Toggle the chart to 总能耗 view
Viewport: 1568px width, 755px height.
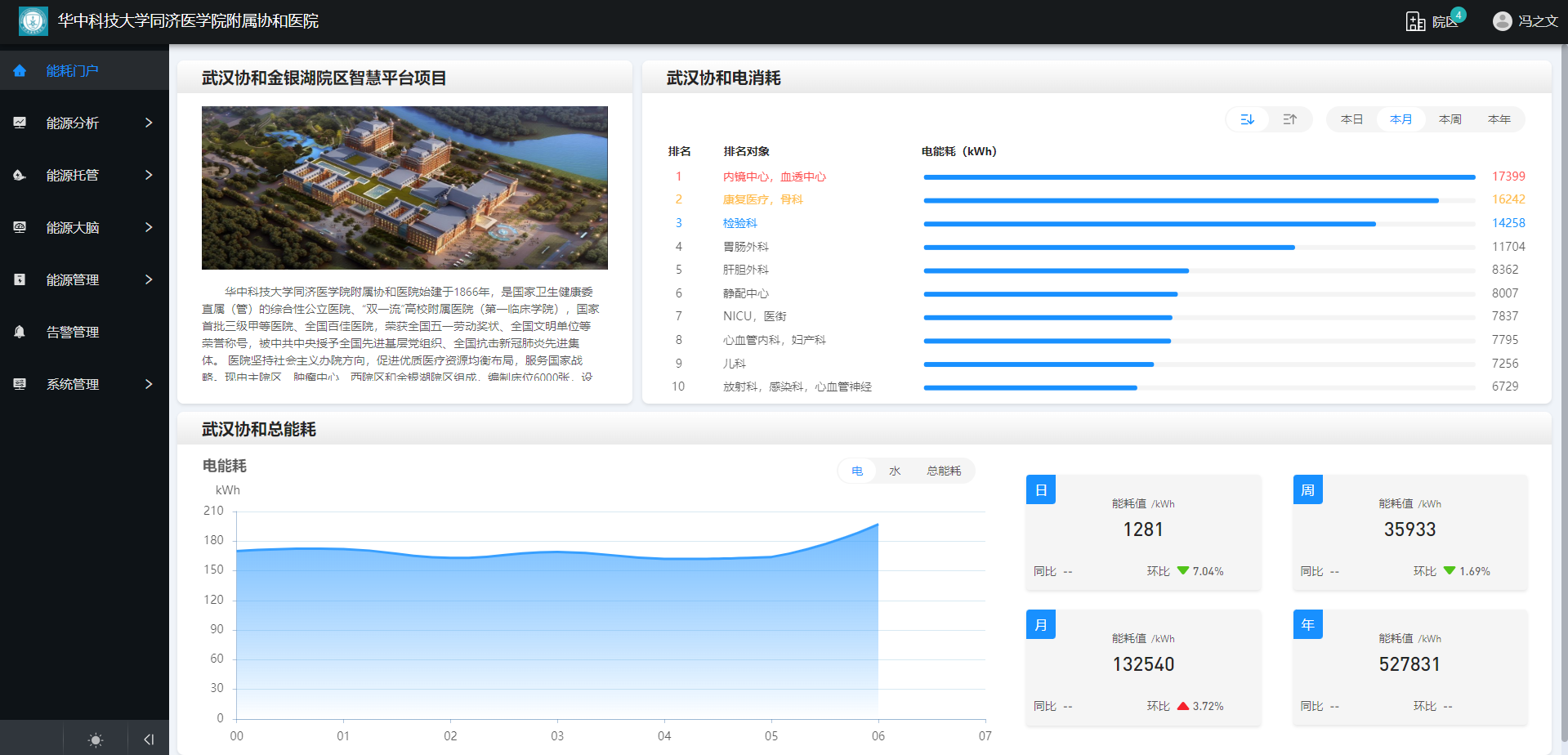[x=943, y=471]
